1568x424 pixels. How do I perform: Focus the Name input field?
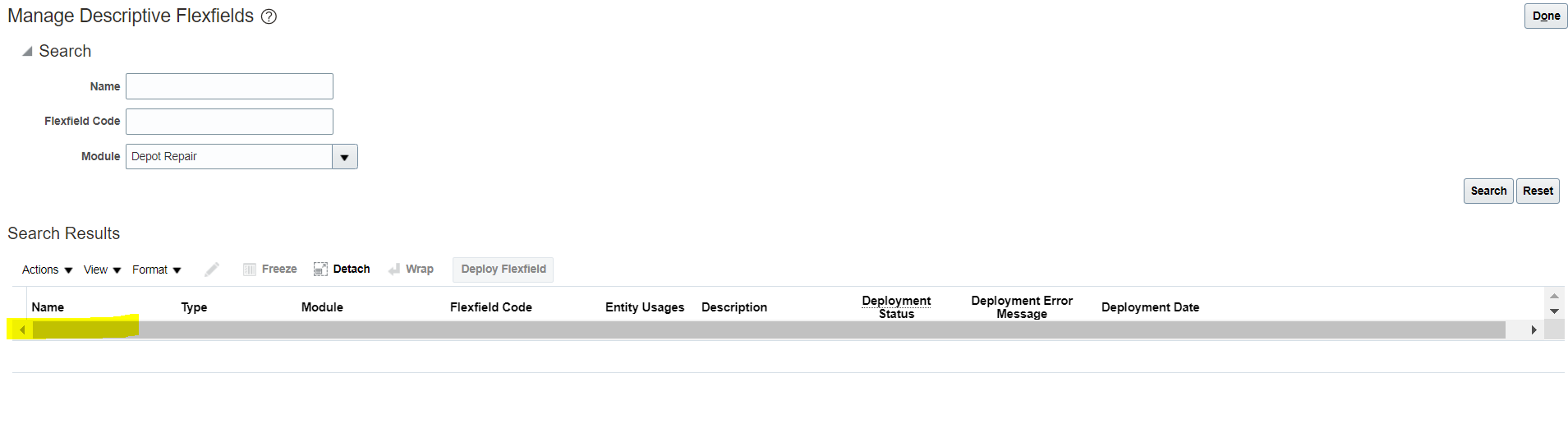229,86
